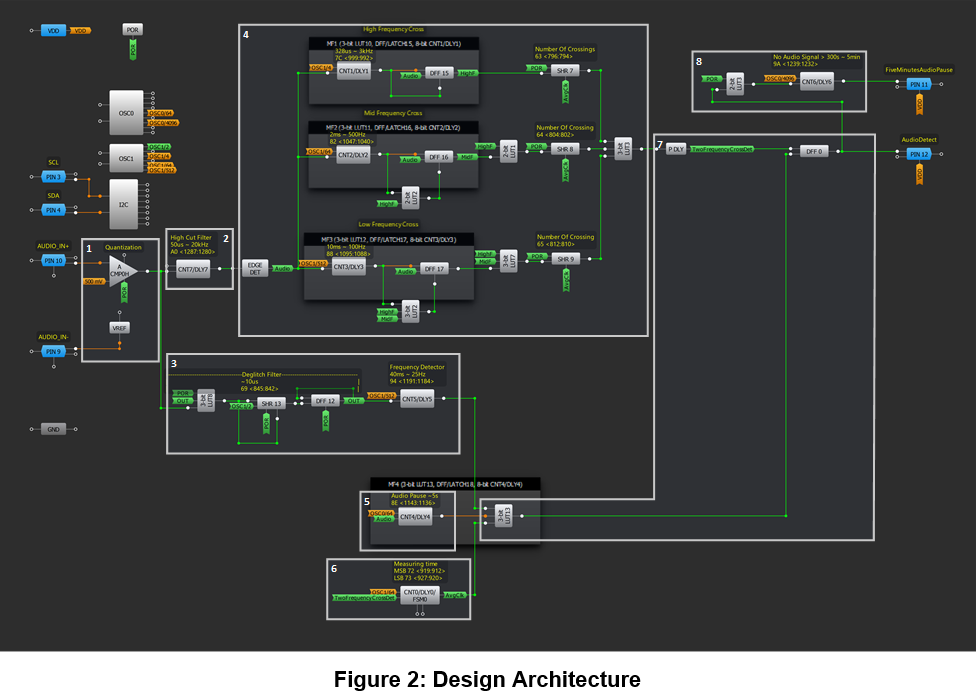Click the P DLY block
Viewport: 976px width, 694px height.
(x=676, y=148)
